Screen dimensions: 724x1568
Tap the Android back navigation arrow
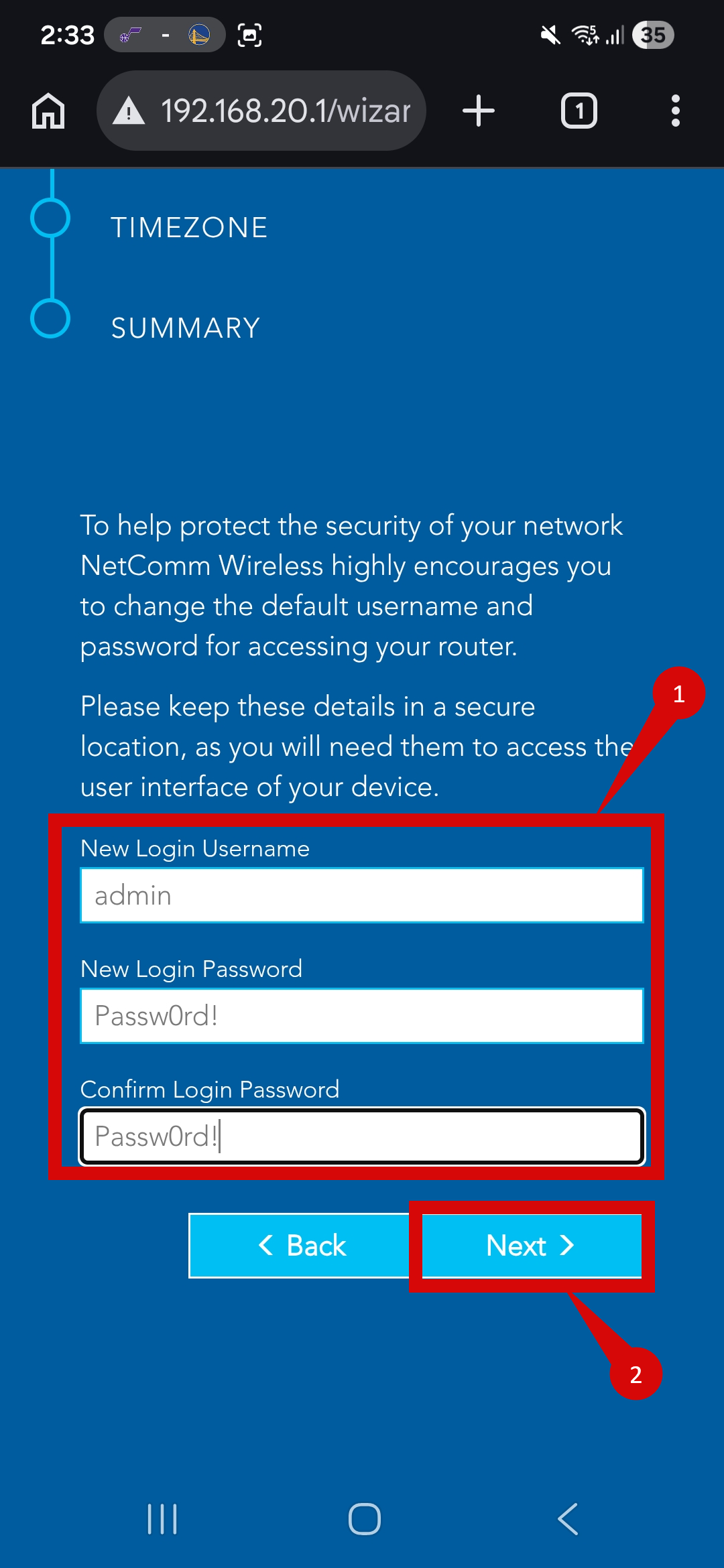point(568,1518)
